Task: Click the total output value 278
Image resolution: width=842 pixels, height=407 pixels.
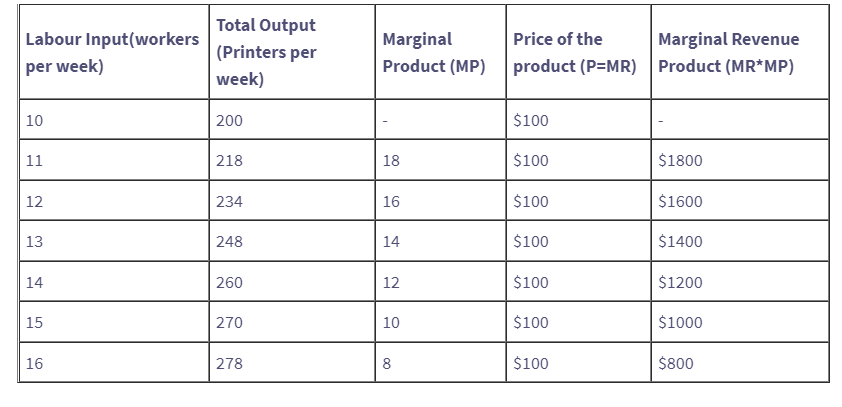Action: 230,364
